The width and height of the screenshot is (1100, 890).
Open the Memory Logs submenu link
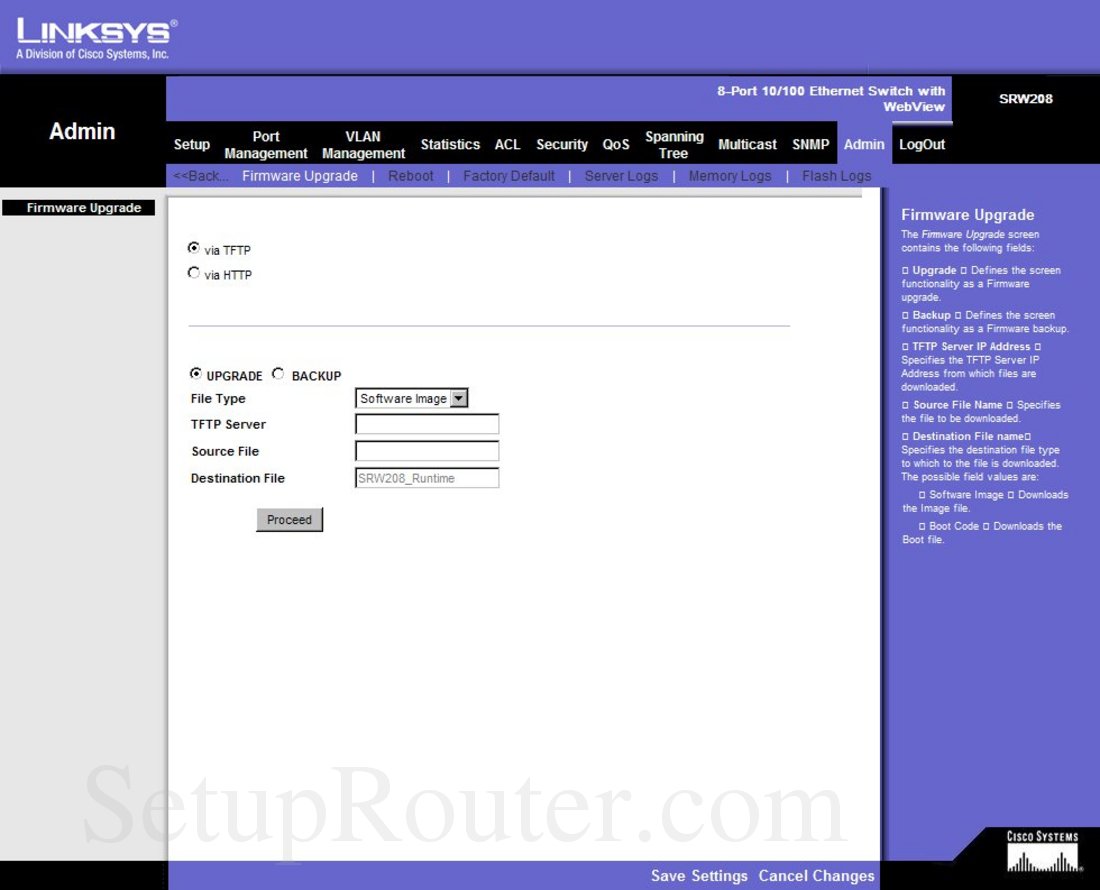730,176
